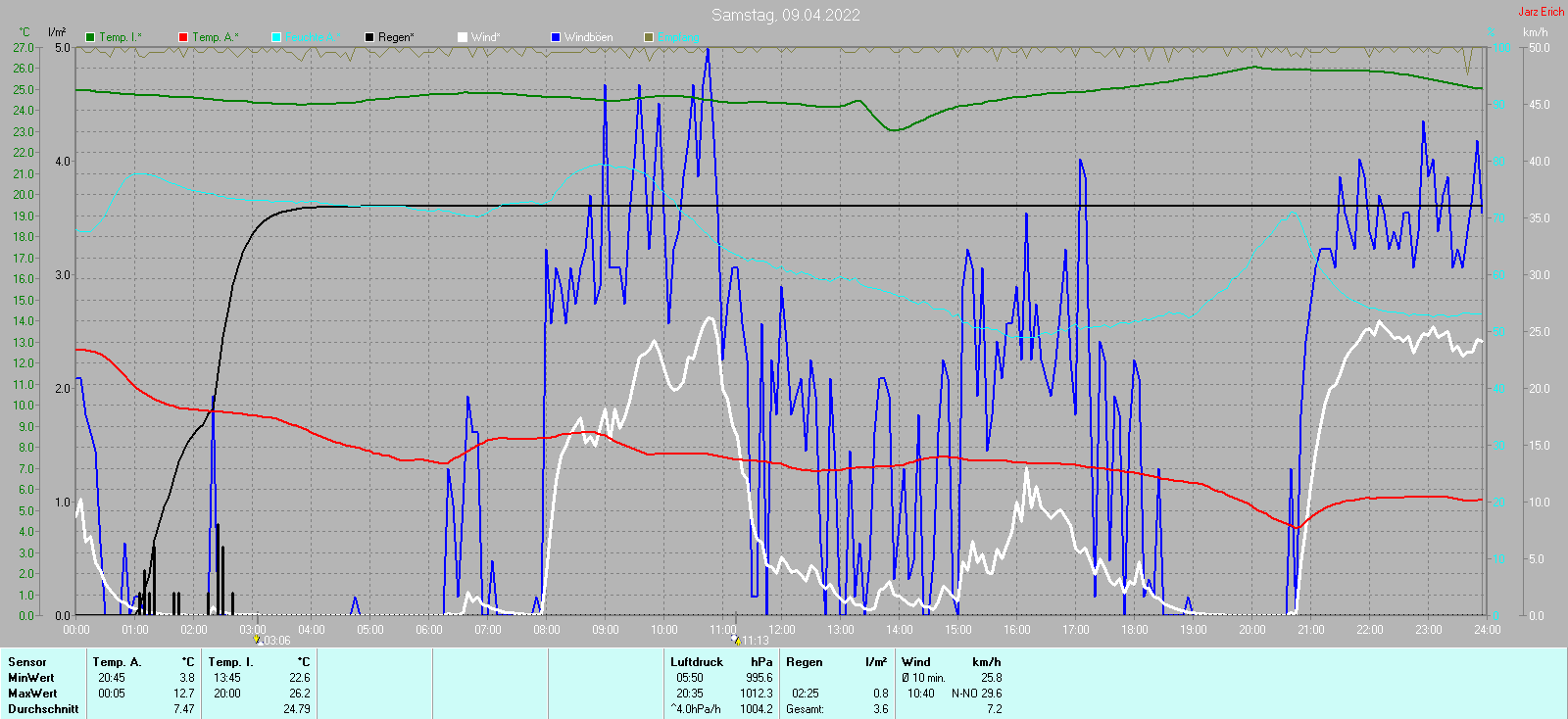Click the 'Jarz Erich' author label
The width and height of the screenshot is (1568, 719).
coord(1541,12)
